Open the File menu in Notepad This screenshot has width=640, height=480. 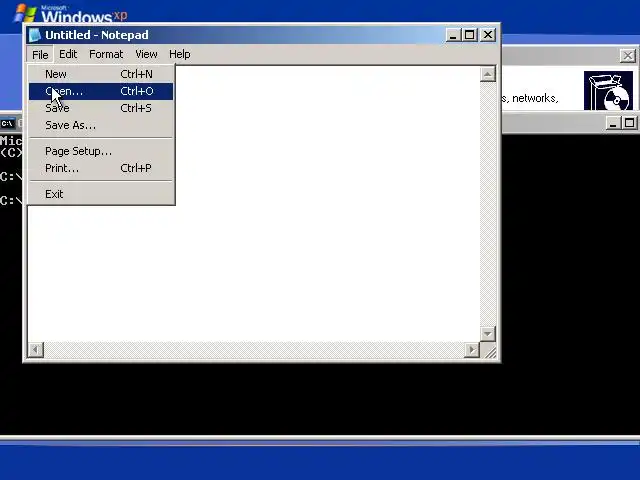tap(40, 54)
